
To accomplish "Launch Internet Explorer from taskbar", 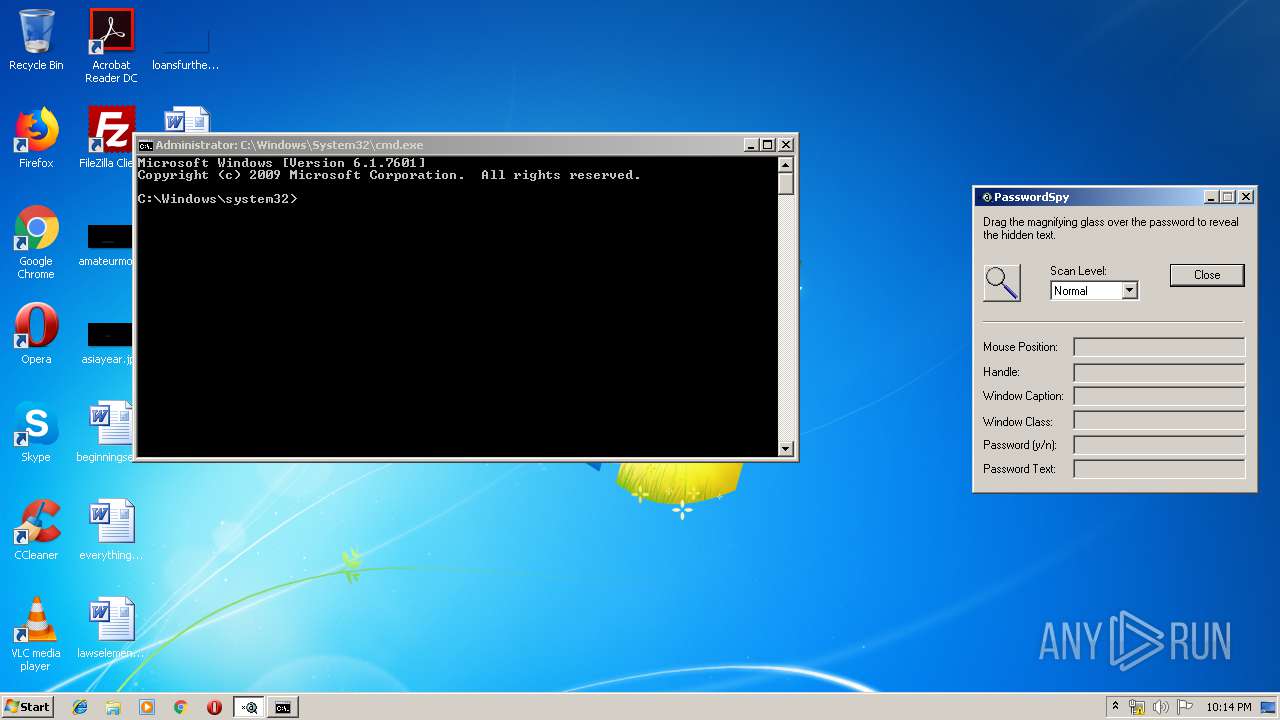I will point(80,707).
